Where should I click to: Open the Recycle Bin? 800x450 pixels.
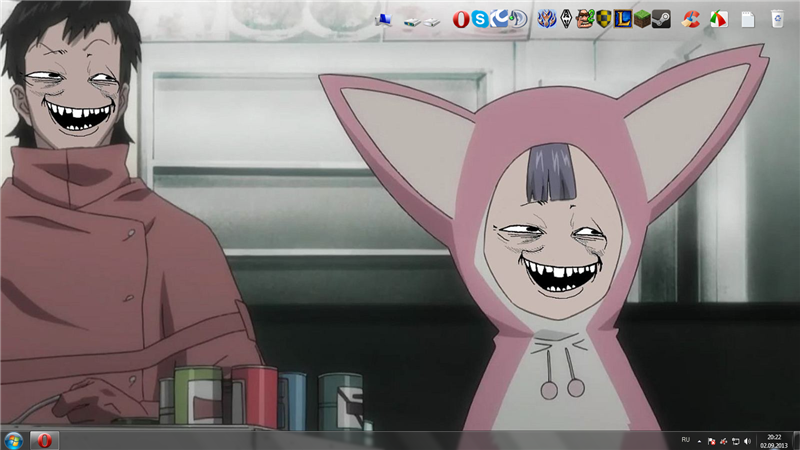click(777, 19)
